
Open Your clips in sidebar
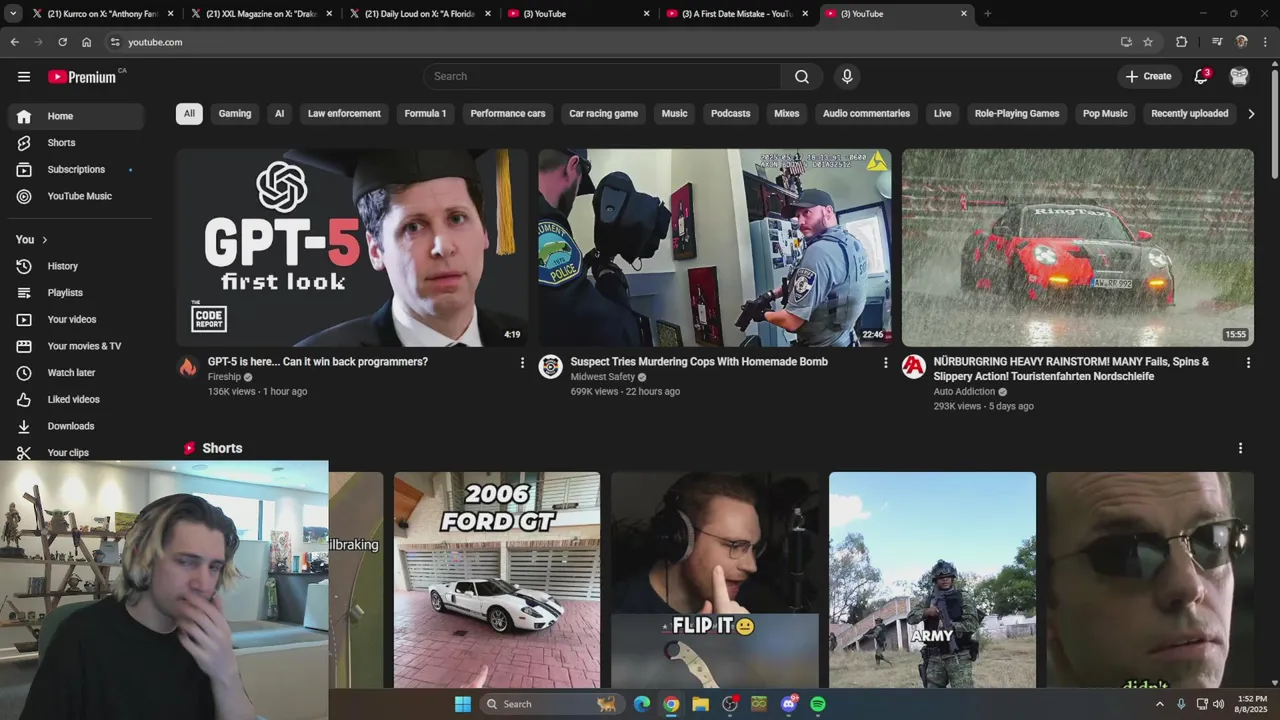[x=76, y=452]
